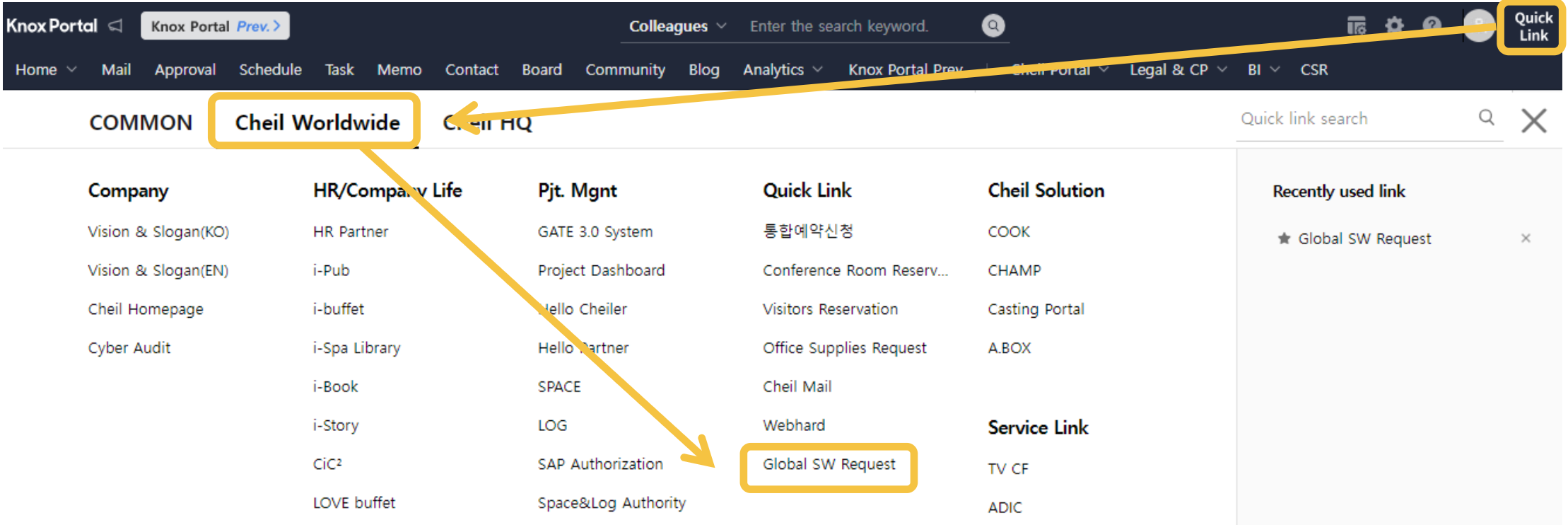Open the Project Dashboard link

pos(601,271)
